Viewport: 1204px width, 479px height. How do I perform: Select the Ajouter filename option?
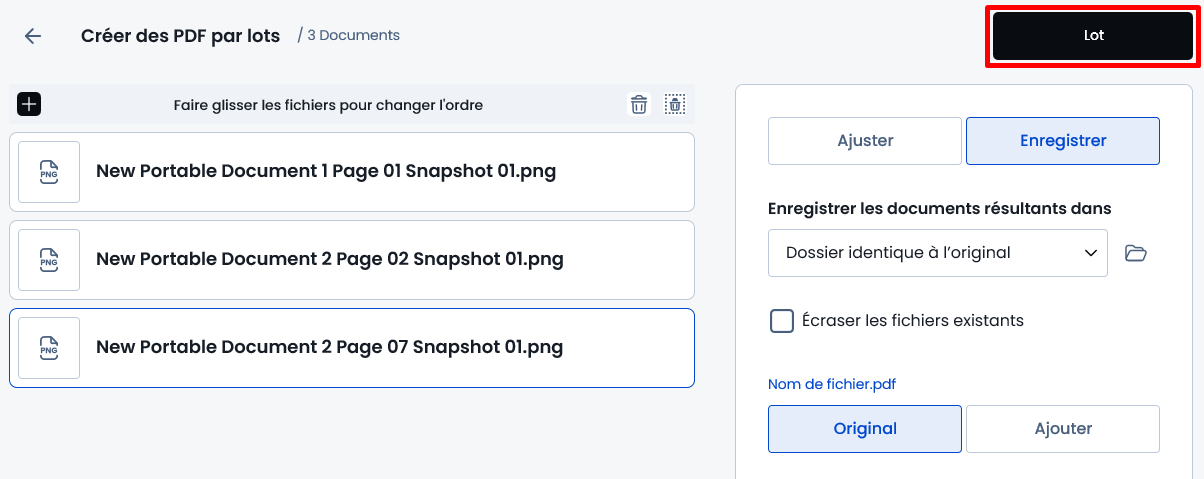coord(1063,429)
